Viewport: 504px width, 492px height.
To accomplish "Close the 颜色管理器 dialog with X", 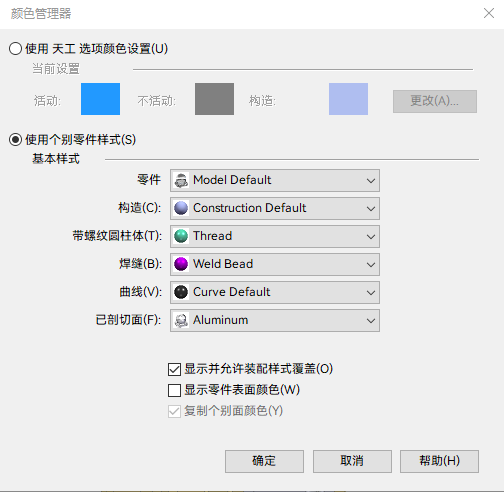I will coord(489,13).
